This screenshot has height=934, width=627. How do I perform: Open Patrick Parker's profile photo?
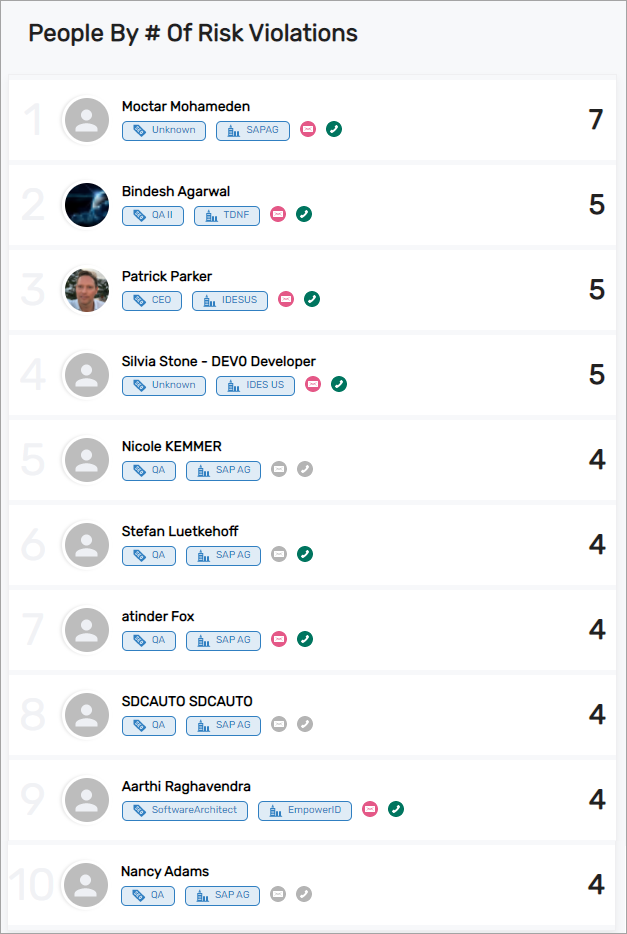[87, 290]
